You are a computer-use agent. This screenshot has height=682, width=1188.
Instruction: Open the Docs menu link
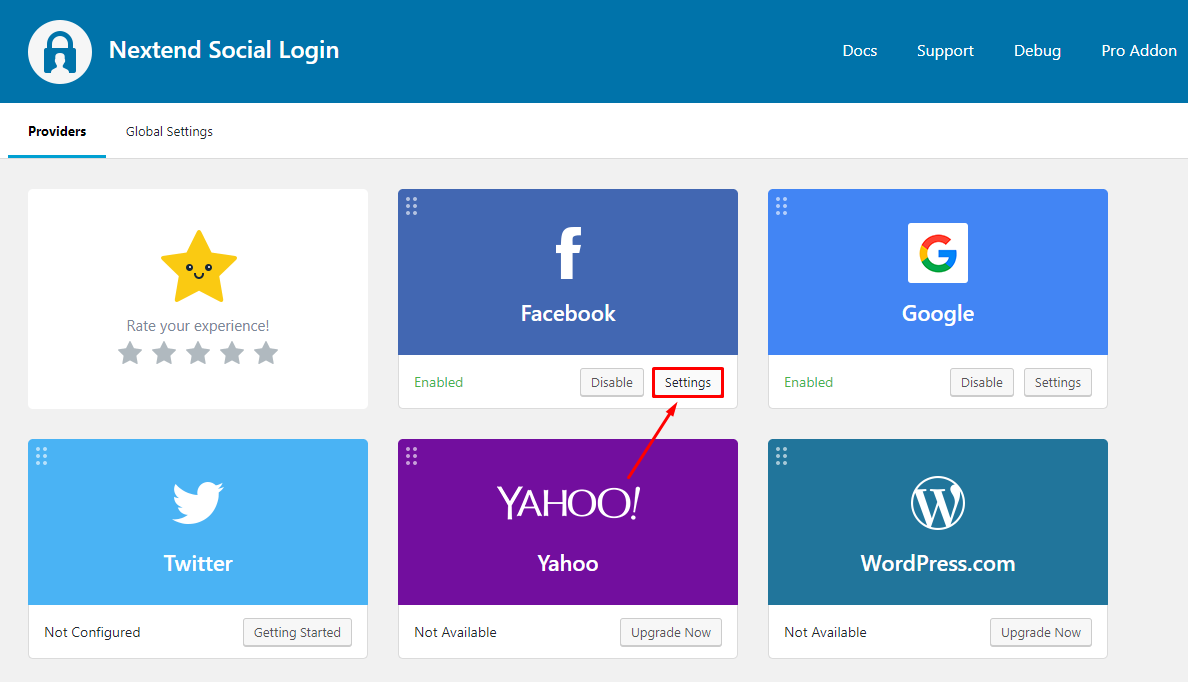click(860, 51)
